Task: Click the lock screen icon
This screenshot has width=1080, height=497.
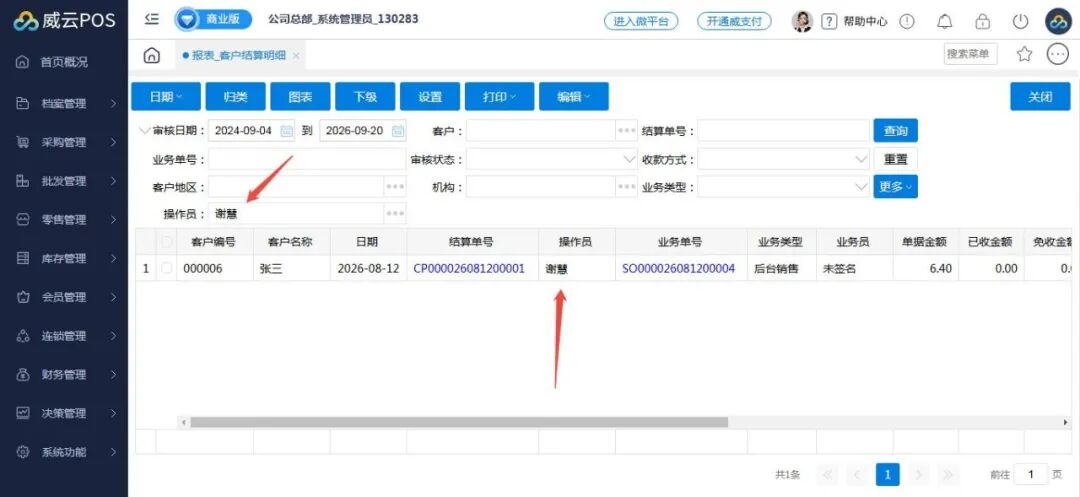Action: (982, 21)
